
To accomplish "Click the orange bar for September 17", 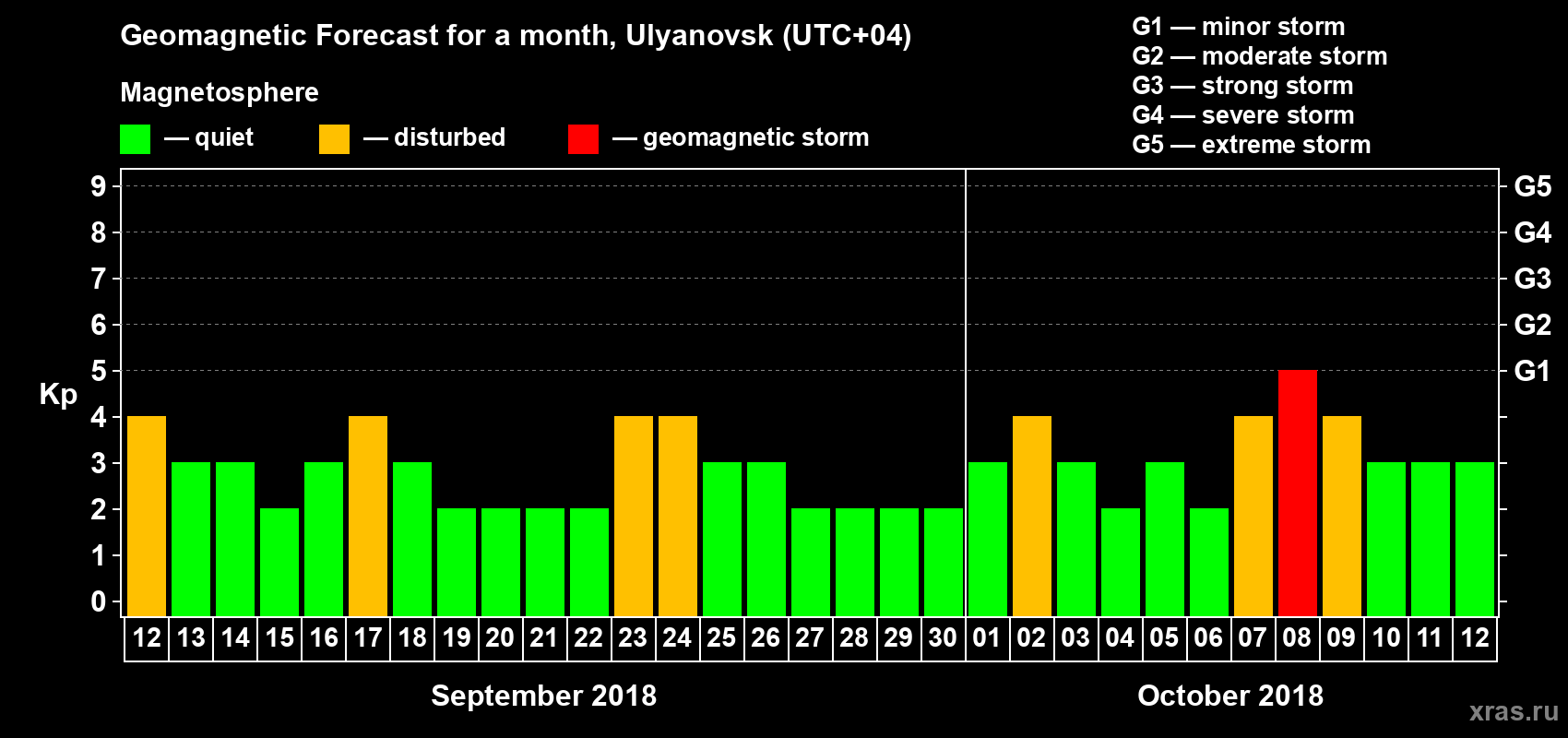I will point(368,517).
